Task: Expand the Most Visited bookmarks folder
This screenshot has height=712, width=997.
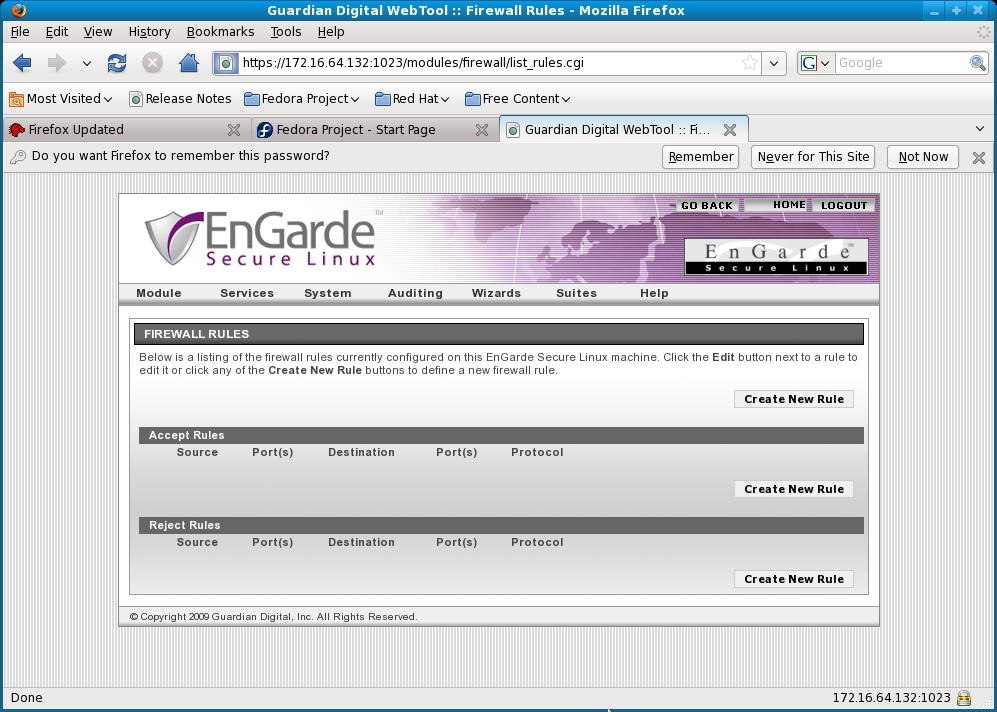Action: (x=61, y=99)
